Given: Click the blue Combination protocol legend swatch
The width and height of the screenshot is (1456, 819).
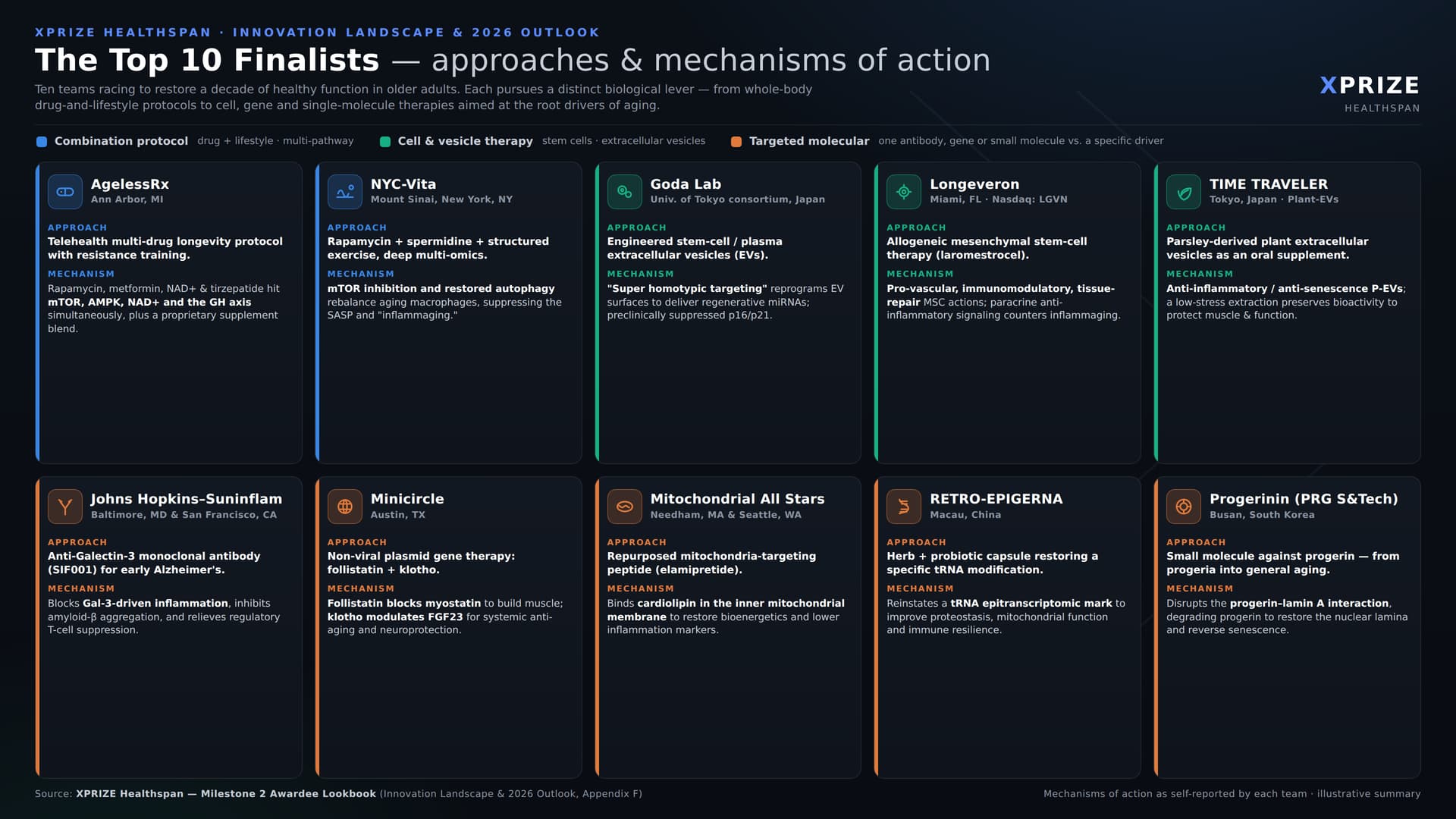Looking at the screenshot, I should 42,142.
